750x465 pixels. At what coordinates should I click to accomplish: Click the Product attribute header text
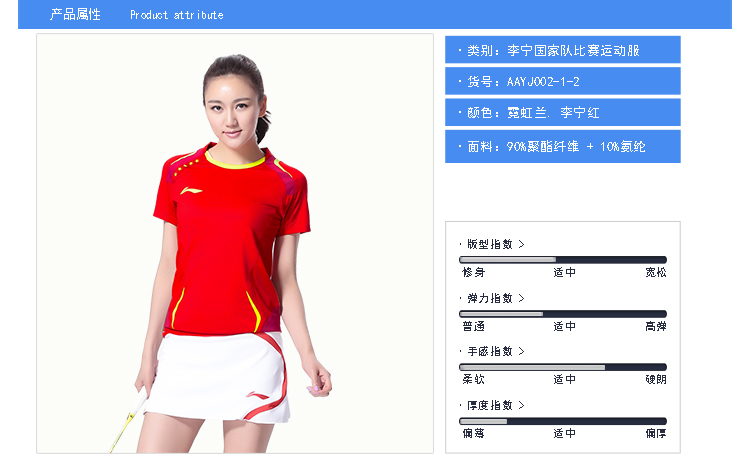click(x=176, y=15)
